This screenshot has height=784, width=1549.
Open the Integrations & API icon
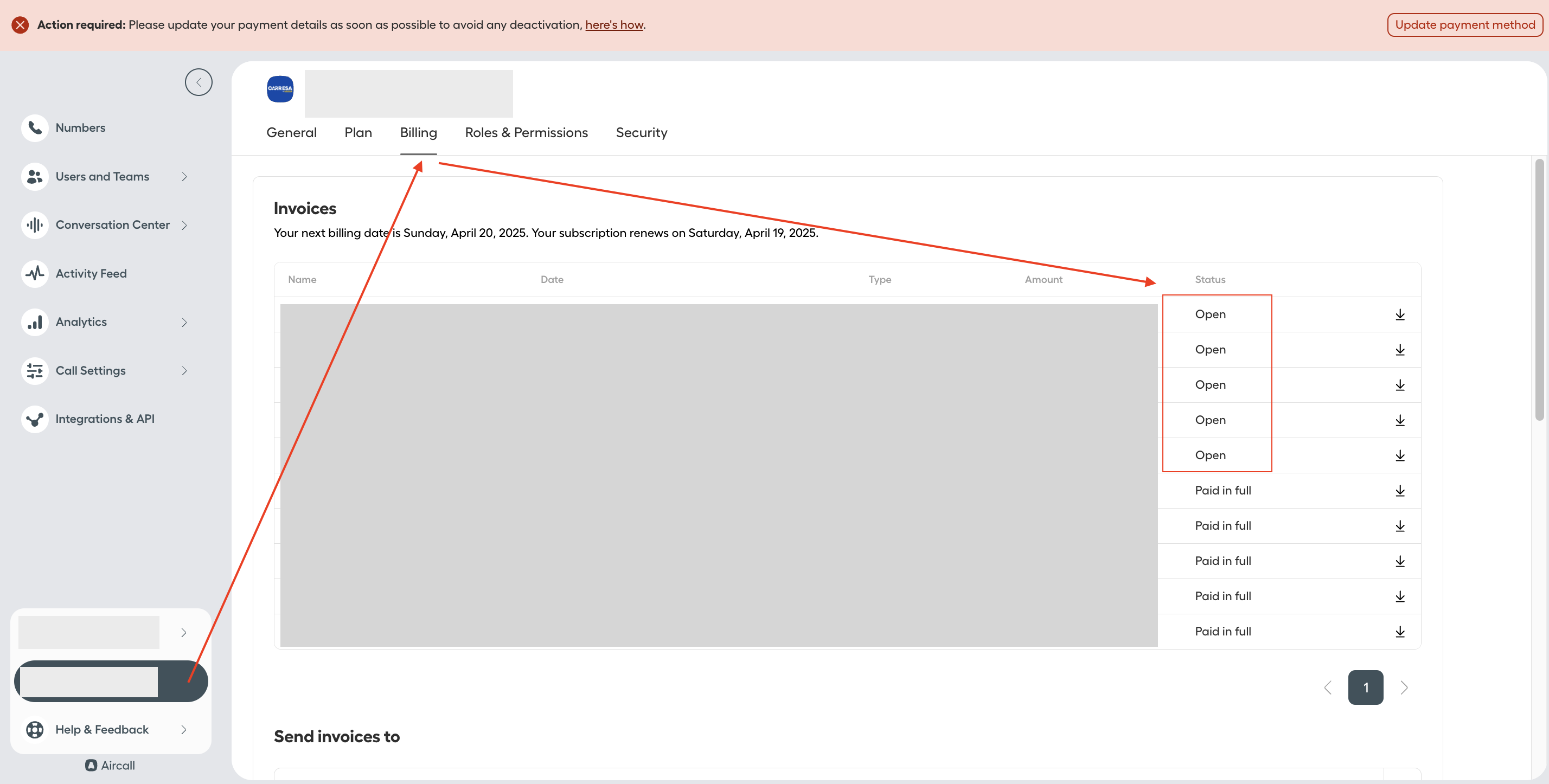click(35, 419)
